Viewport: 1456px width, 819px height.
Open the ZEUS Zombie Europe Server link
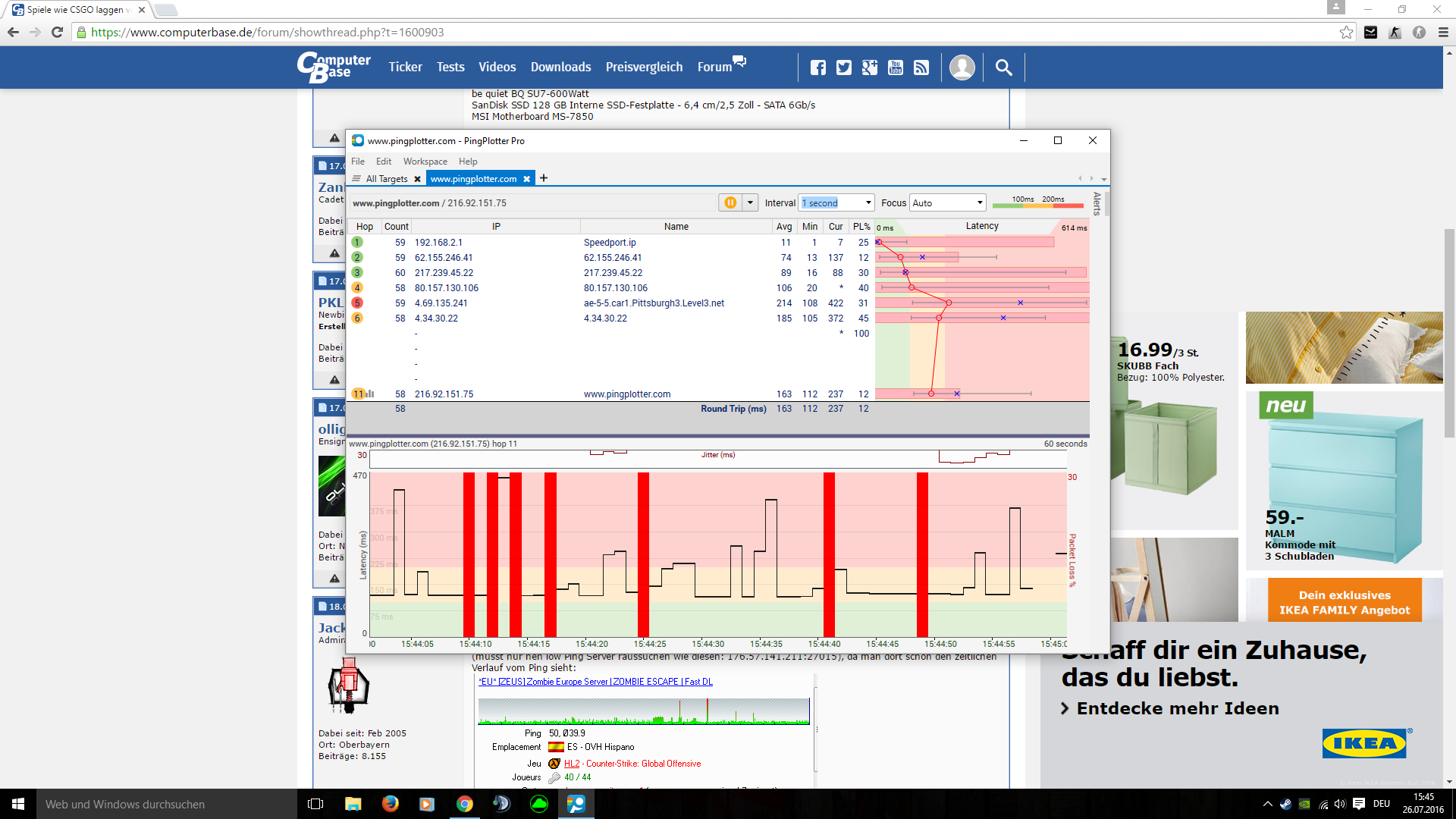click(x=595, y=682)
